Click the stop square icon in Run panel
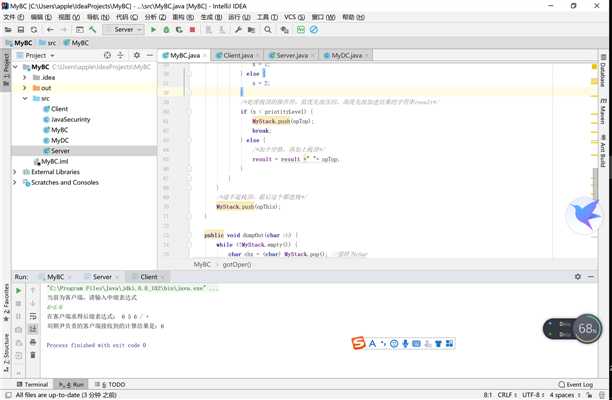This screenshot has width=612, height=400. pyautogui.click(x=18, y=304)
